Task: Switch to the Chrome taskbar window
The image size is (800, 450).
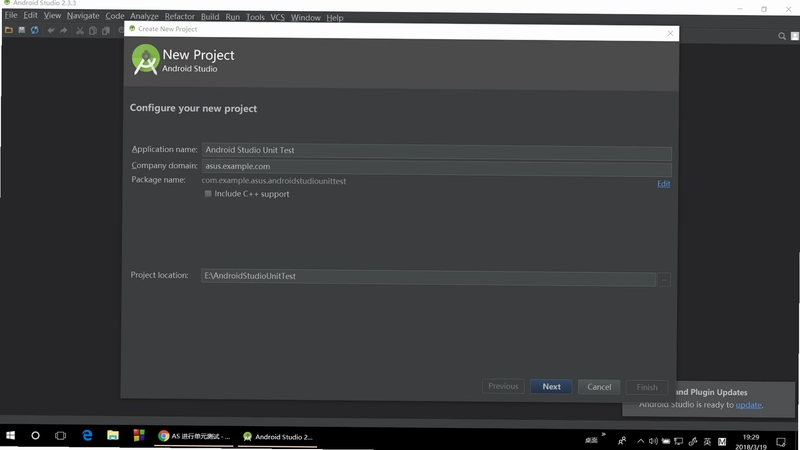Action: [x=194, y=436]
